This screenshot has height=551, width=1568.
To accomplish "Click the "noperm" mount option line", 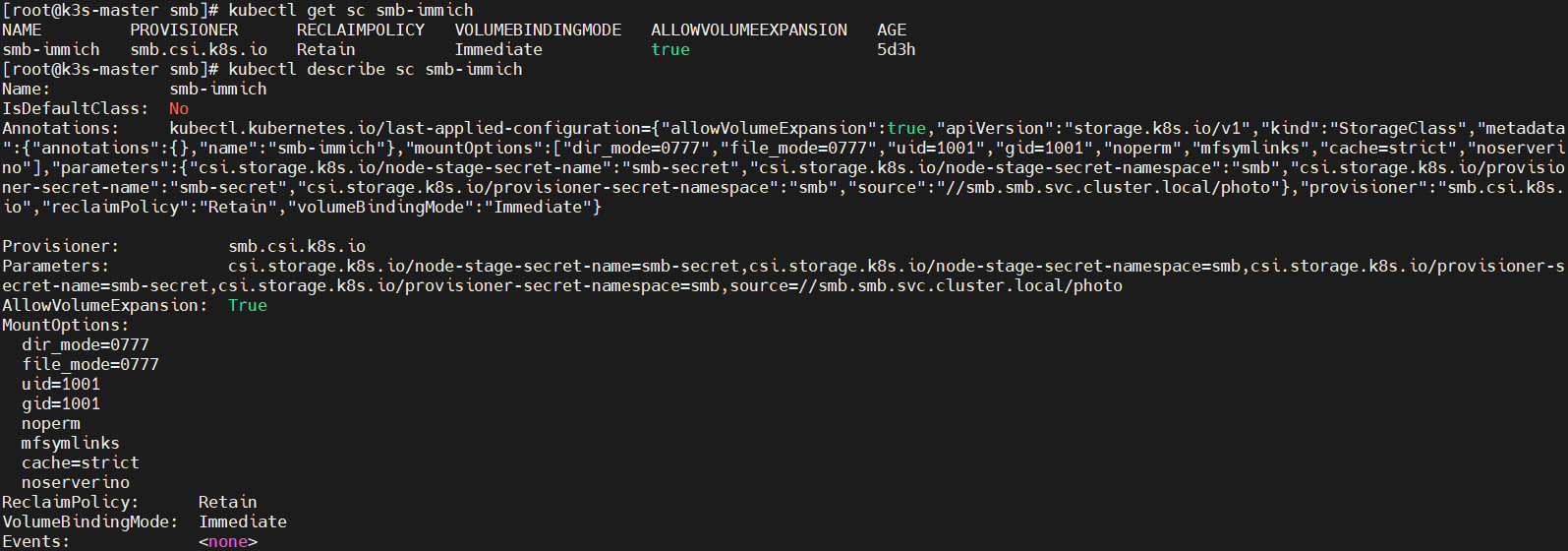I will point(51,423).
